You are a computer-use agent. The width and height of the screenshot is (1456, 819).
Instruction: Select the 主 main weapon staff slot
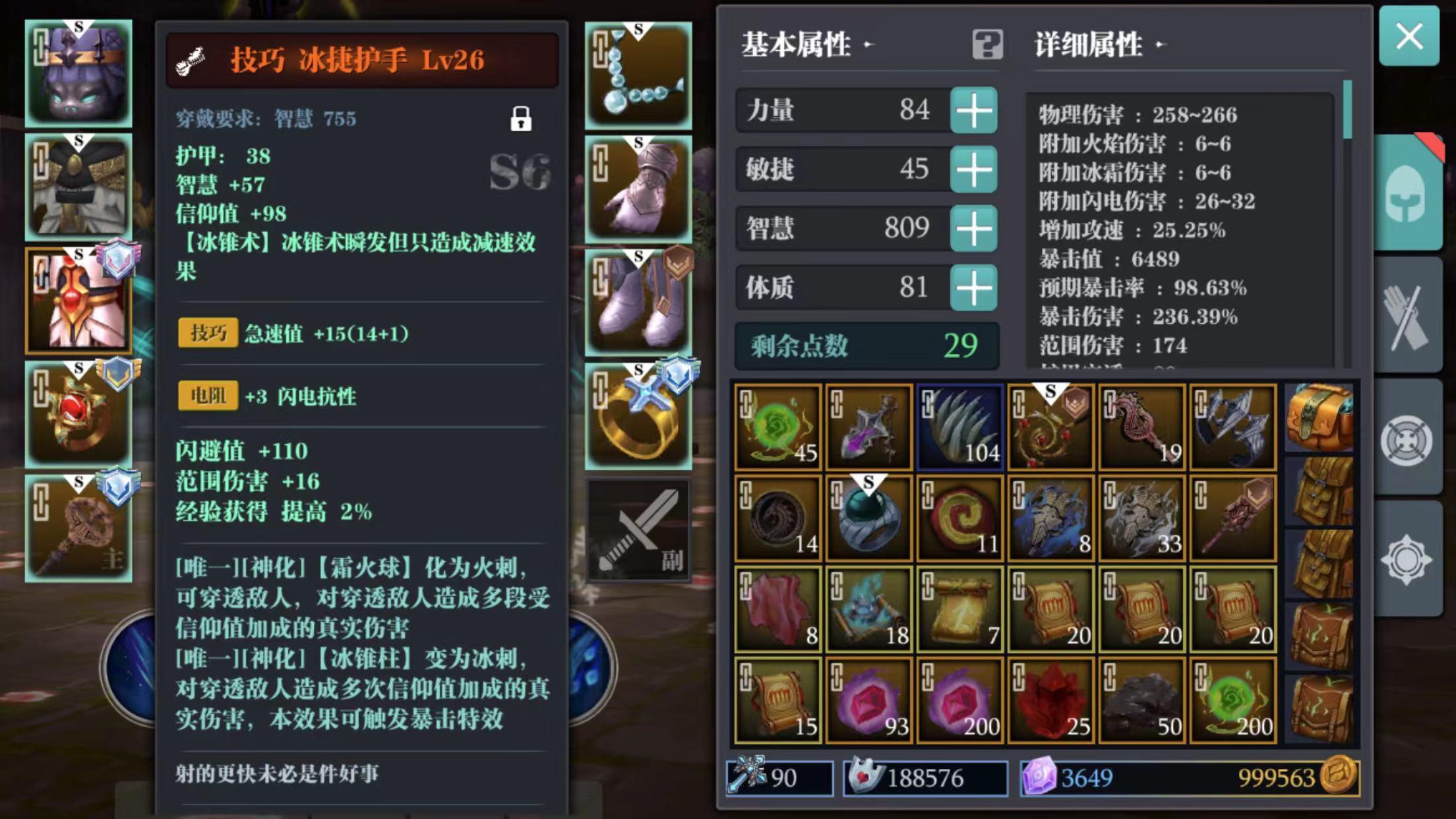pos(78,529)
